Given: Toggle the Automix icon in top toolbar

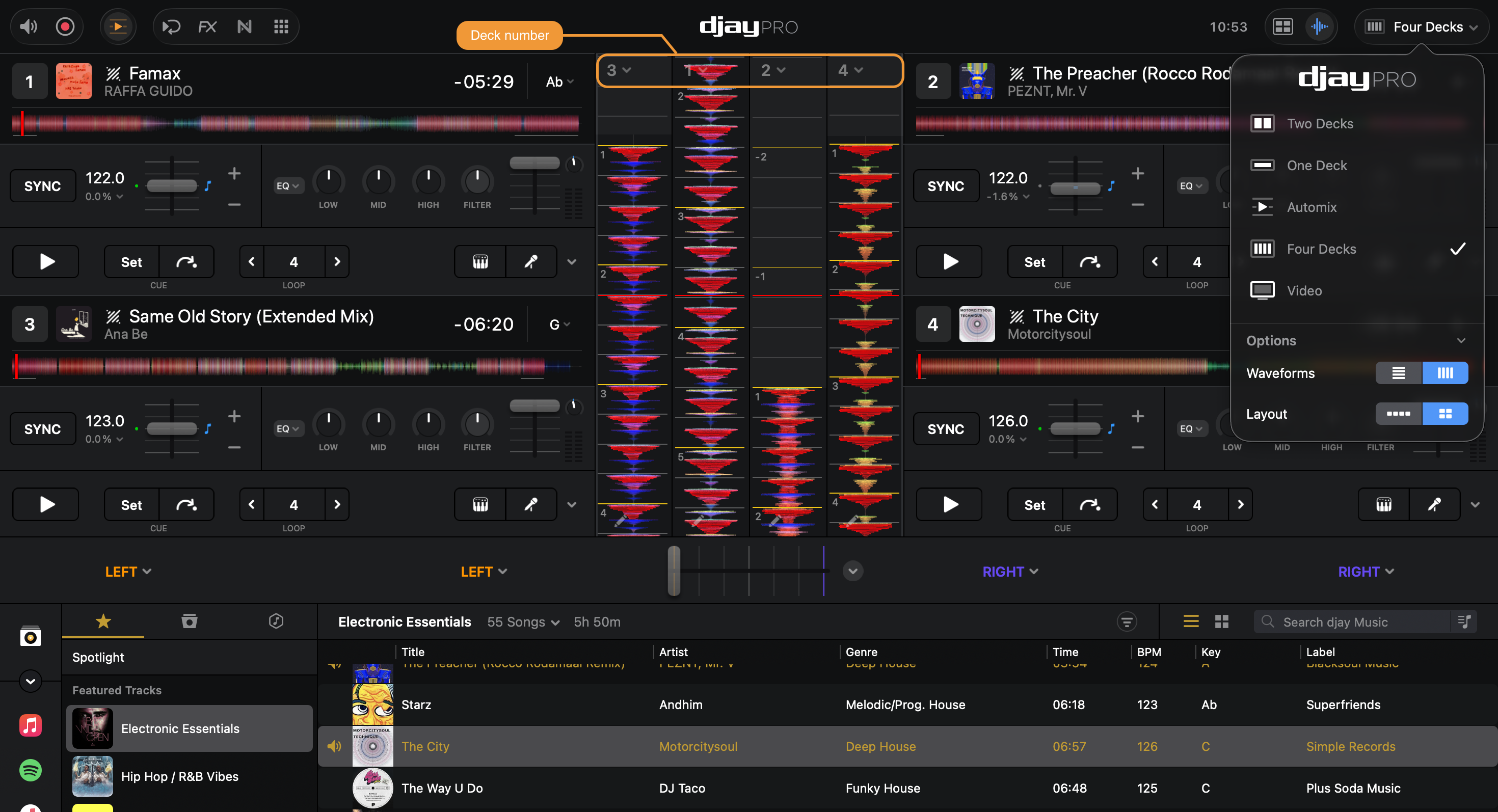Looking at the screenshot, I should (x=118, y=26).
